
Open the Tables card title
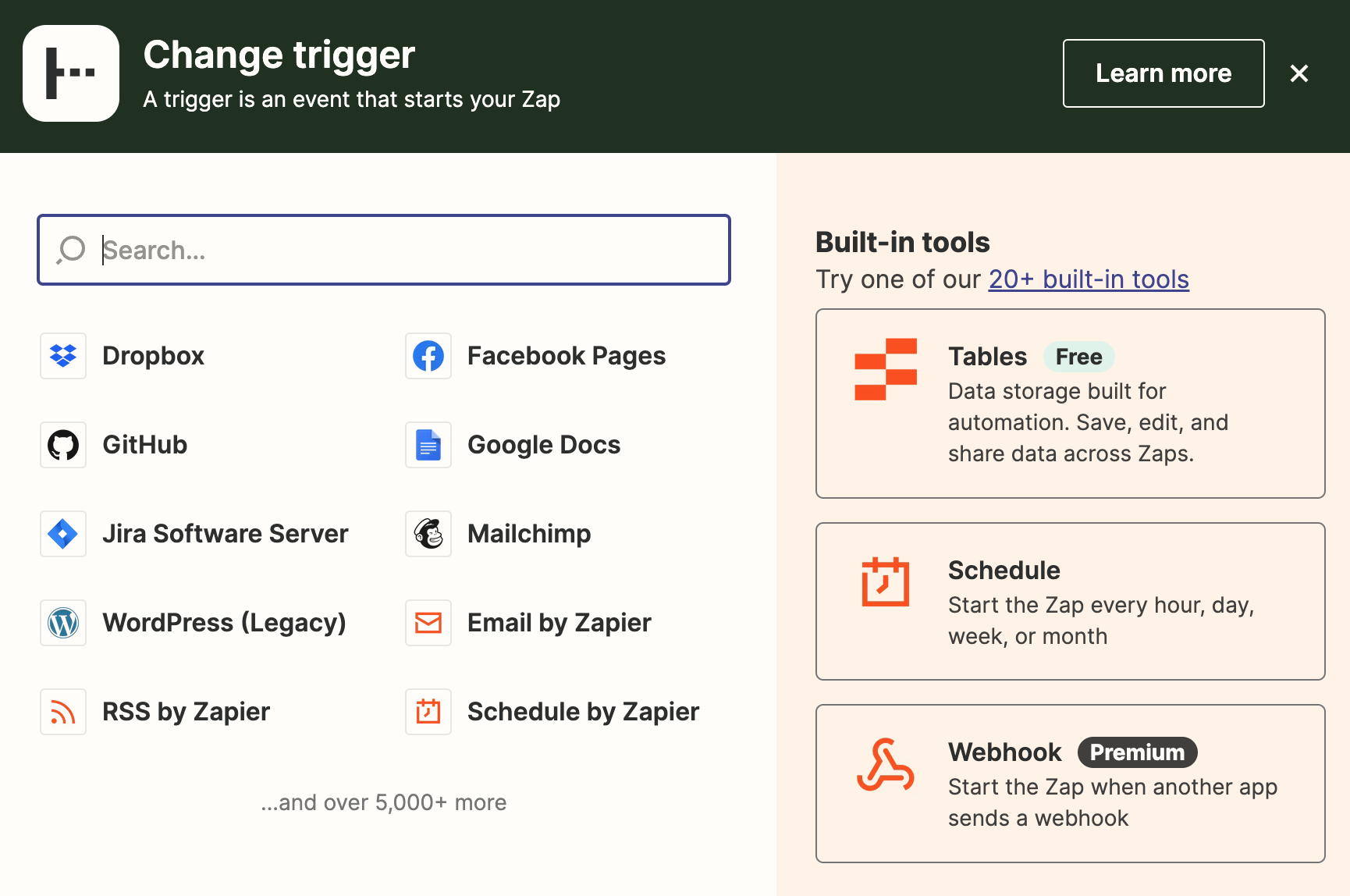point(988,357)
